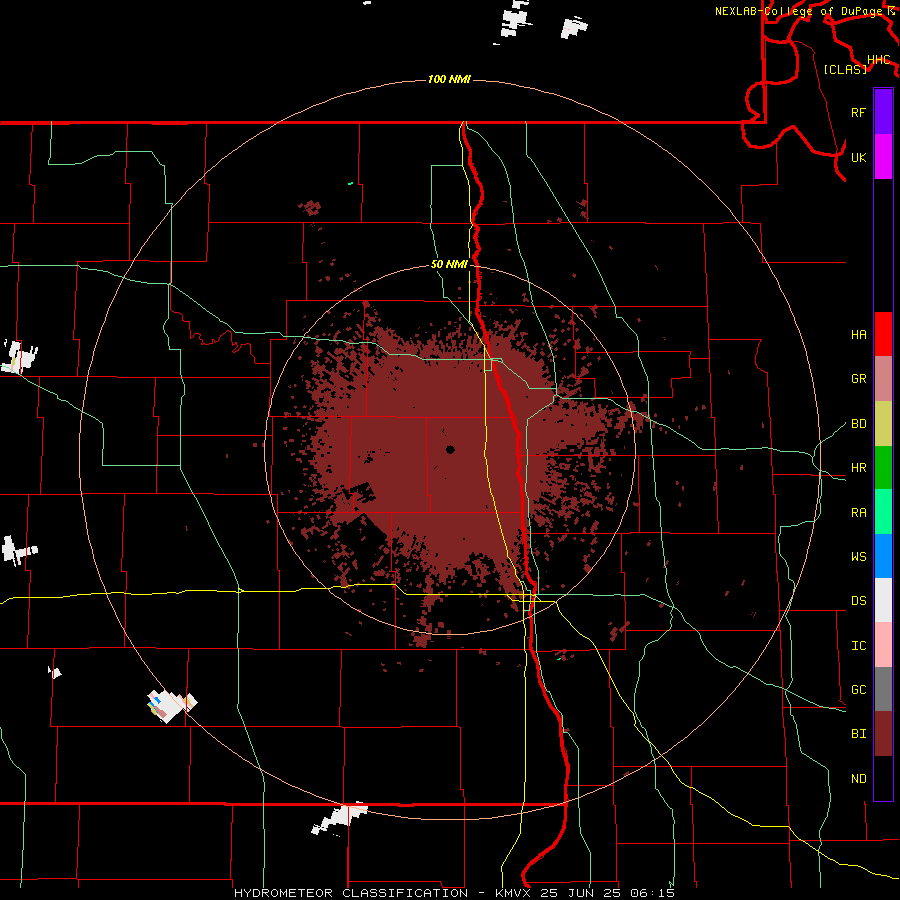Screen dimensions: 900x900
Task: Click the UK legend label
Action: pyautogui.click(x=858, y=157)
